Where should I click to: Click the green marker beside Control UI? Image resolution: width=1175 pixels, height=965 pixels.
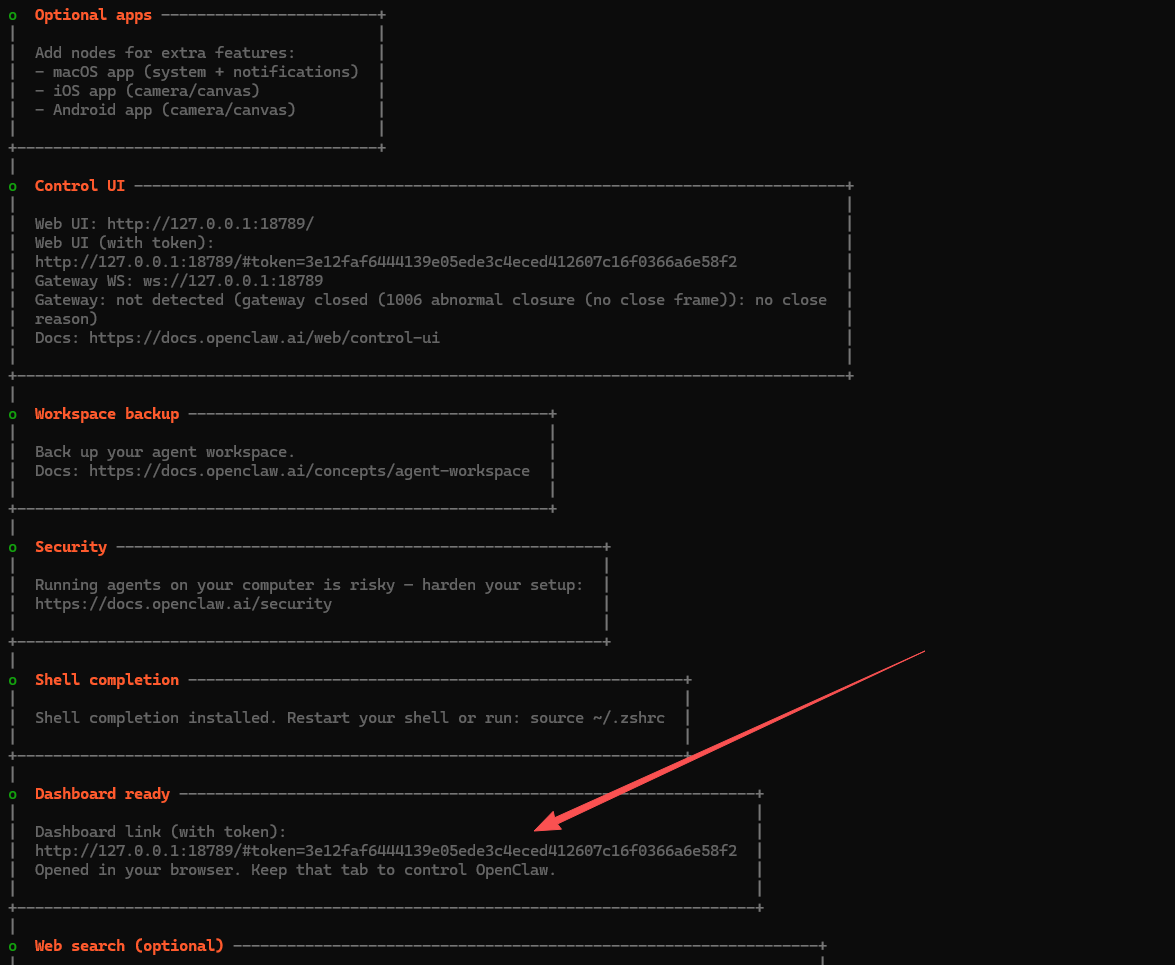coord(11,187)
